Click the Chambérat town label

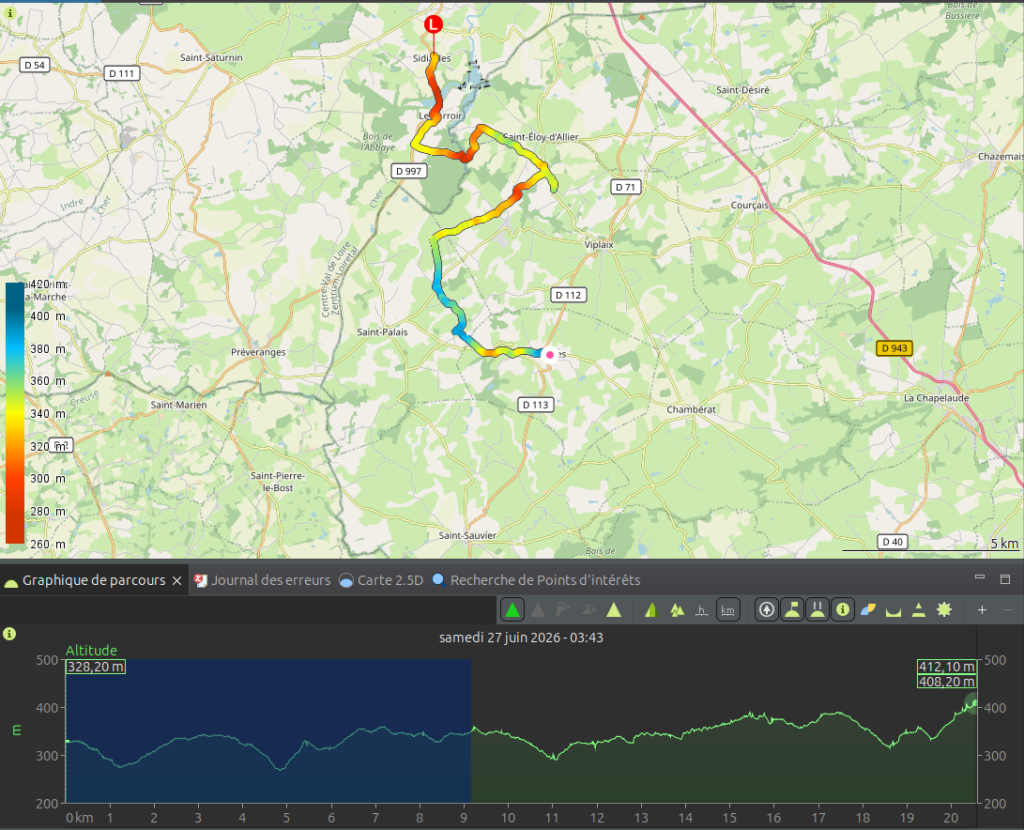point(691,409)
